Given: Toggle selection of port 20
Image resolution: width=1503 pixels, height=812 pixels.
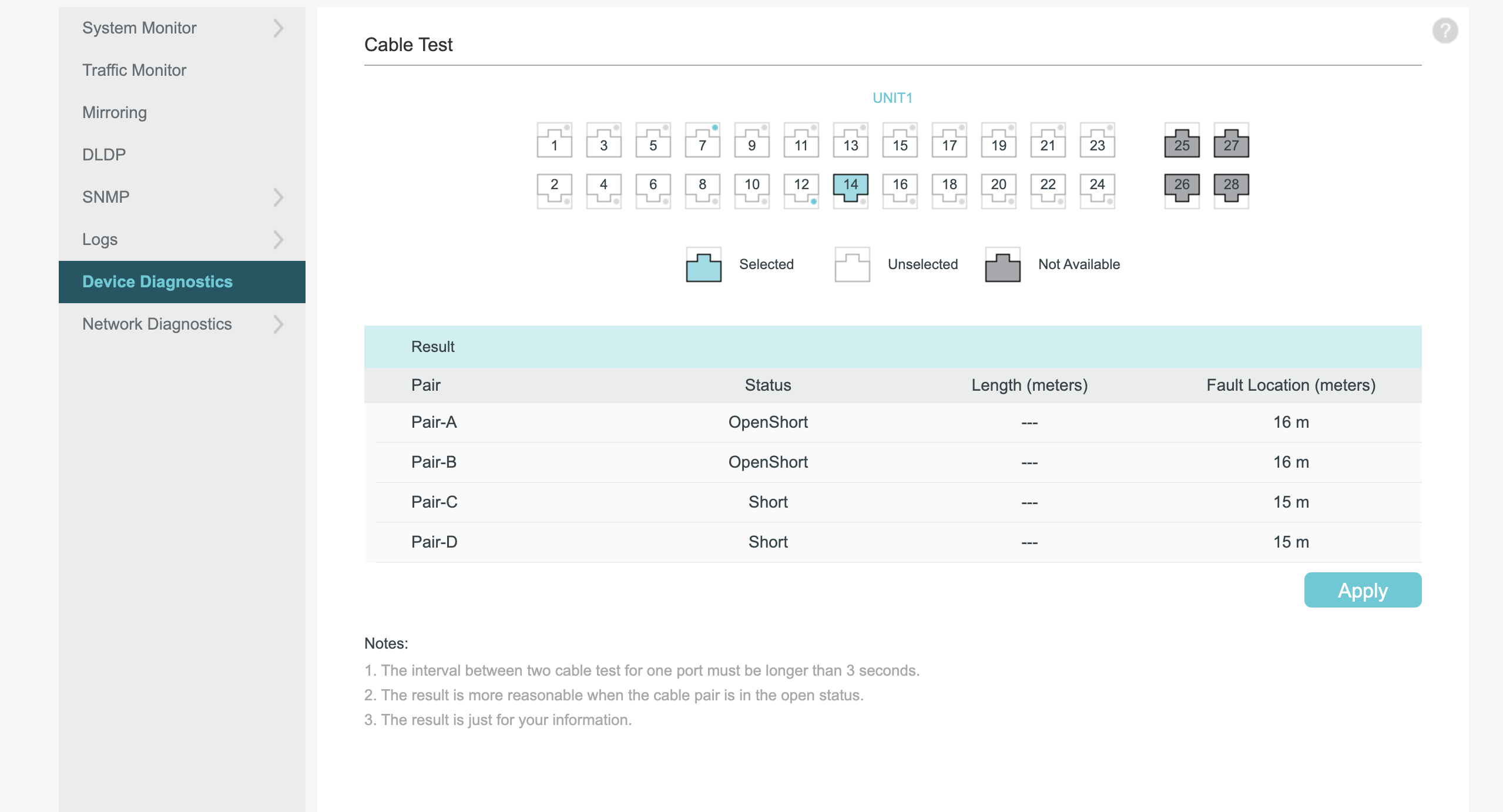Looking at the screenshot, I should pyautogui.click(x=998, y=189).
